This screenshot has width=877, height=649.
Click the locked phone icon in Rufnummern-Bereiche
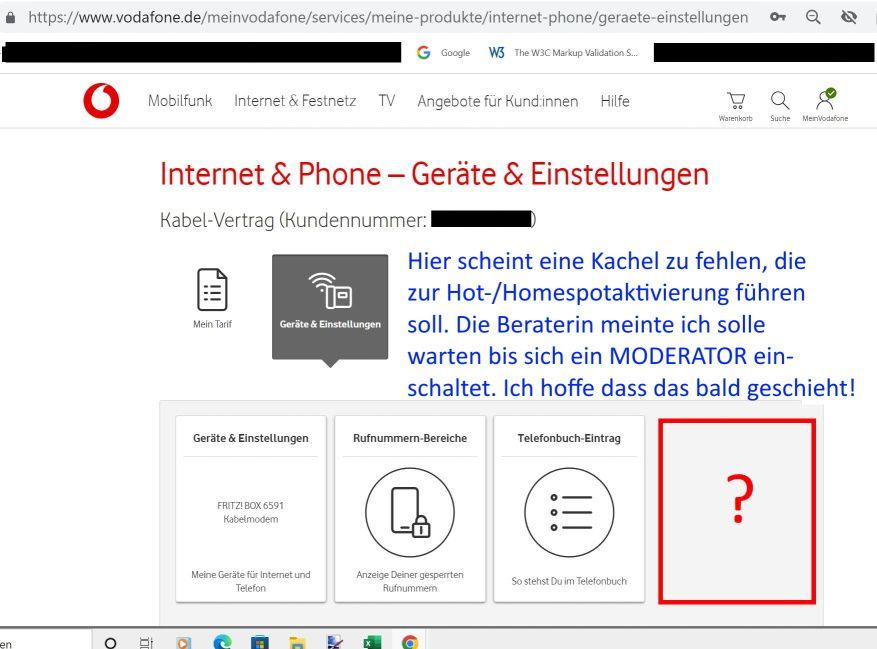pyautogui.click(x=410, y=512)
